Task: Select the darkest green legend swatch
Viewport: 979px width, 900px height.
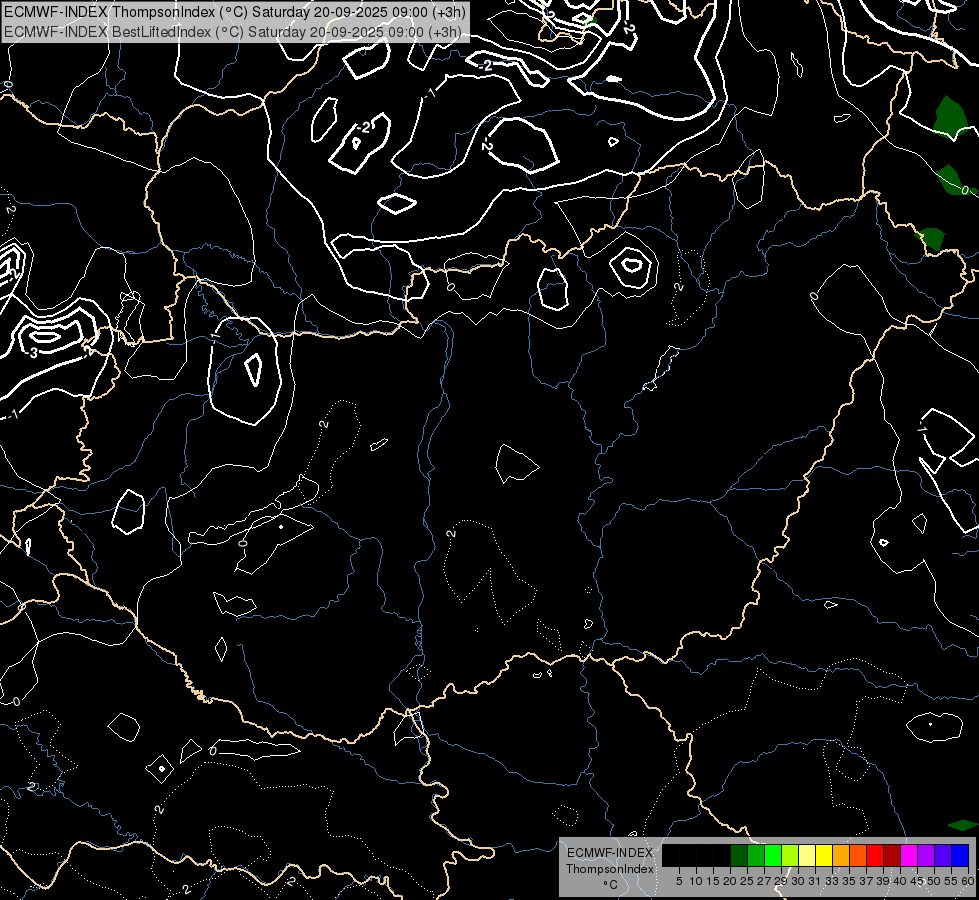Action: coord(739,855)
